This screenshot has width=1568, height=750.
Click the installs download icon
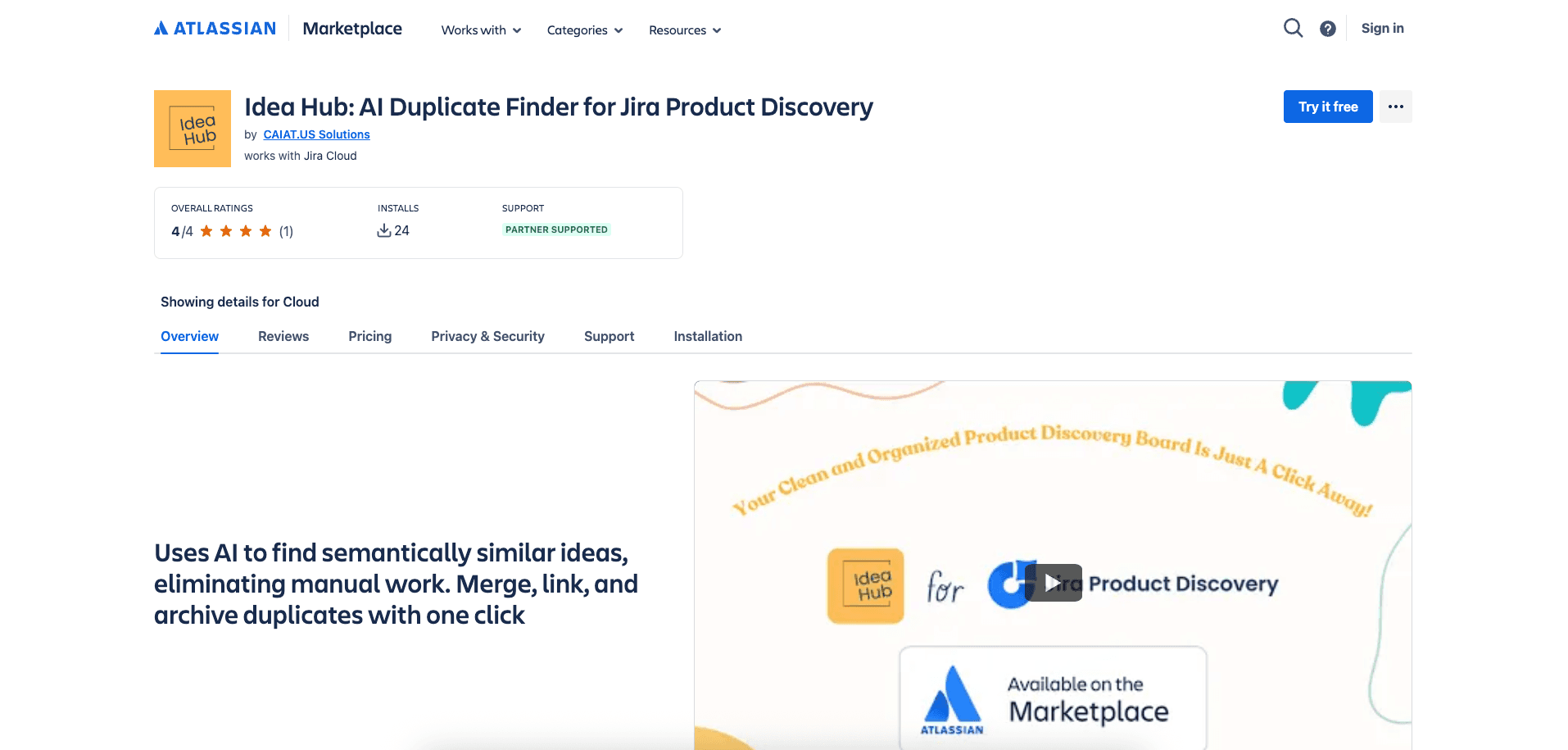[383, 230]
